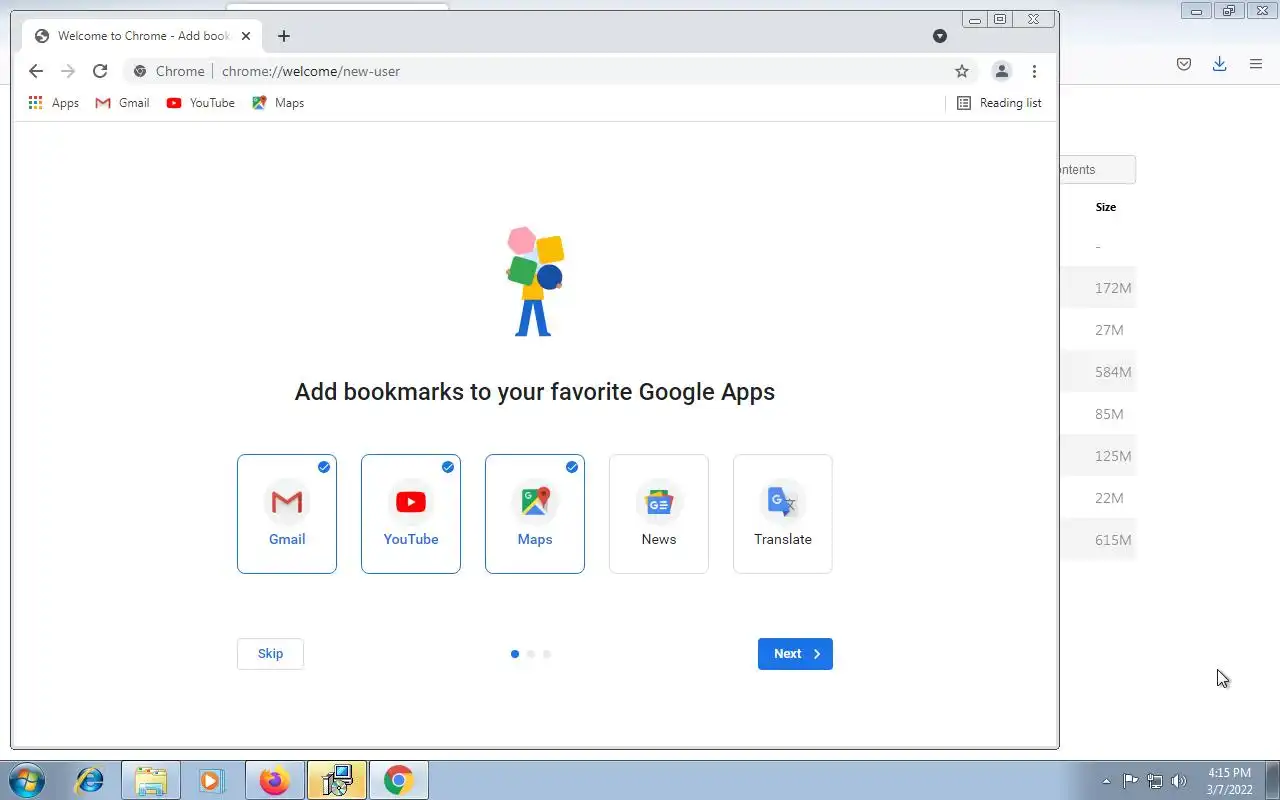The height and width of the screenshot is (800, 1280).
Task: Select the Translate app card
Action: coord(783,514)
